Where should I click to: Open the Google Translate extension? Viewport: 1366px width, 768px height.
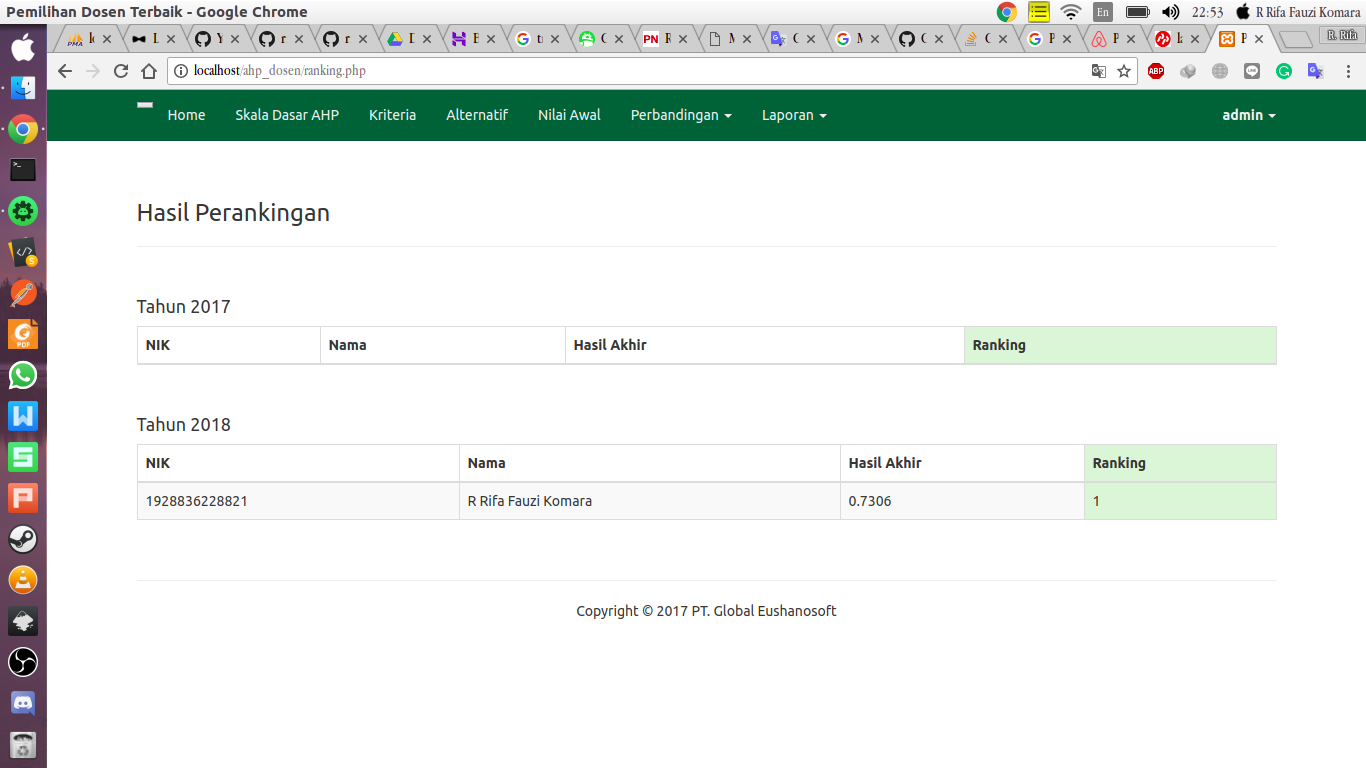[x=1316, y=71]
